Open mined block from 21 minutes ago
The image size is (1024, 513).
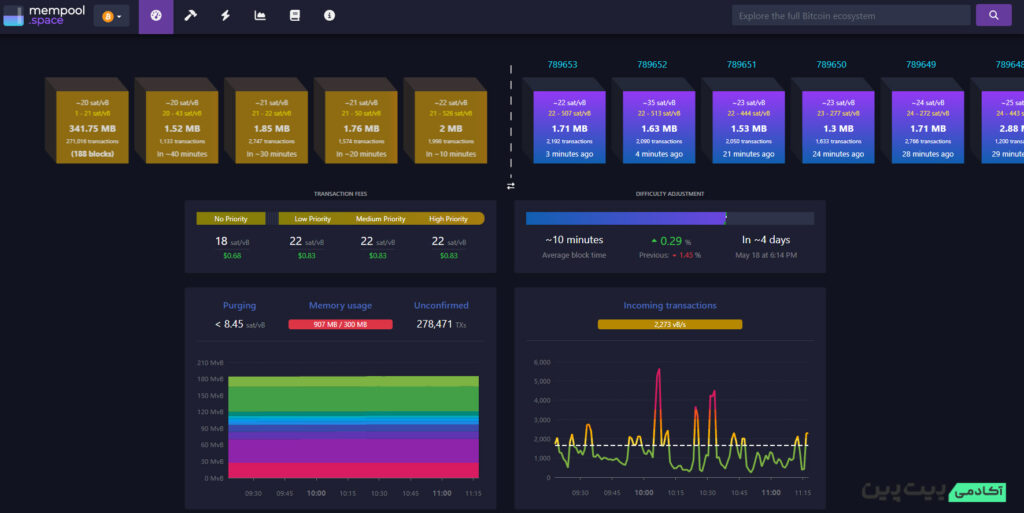coord(748,127)
